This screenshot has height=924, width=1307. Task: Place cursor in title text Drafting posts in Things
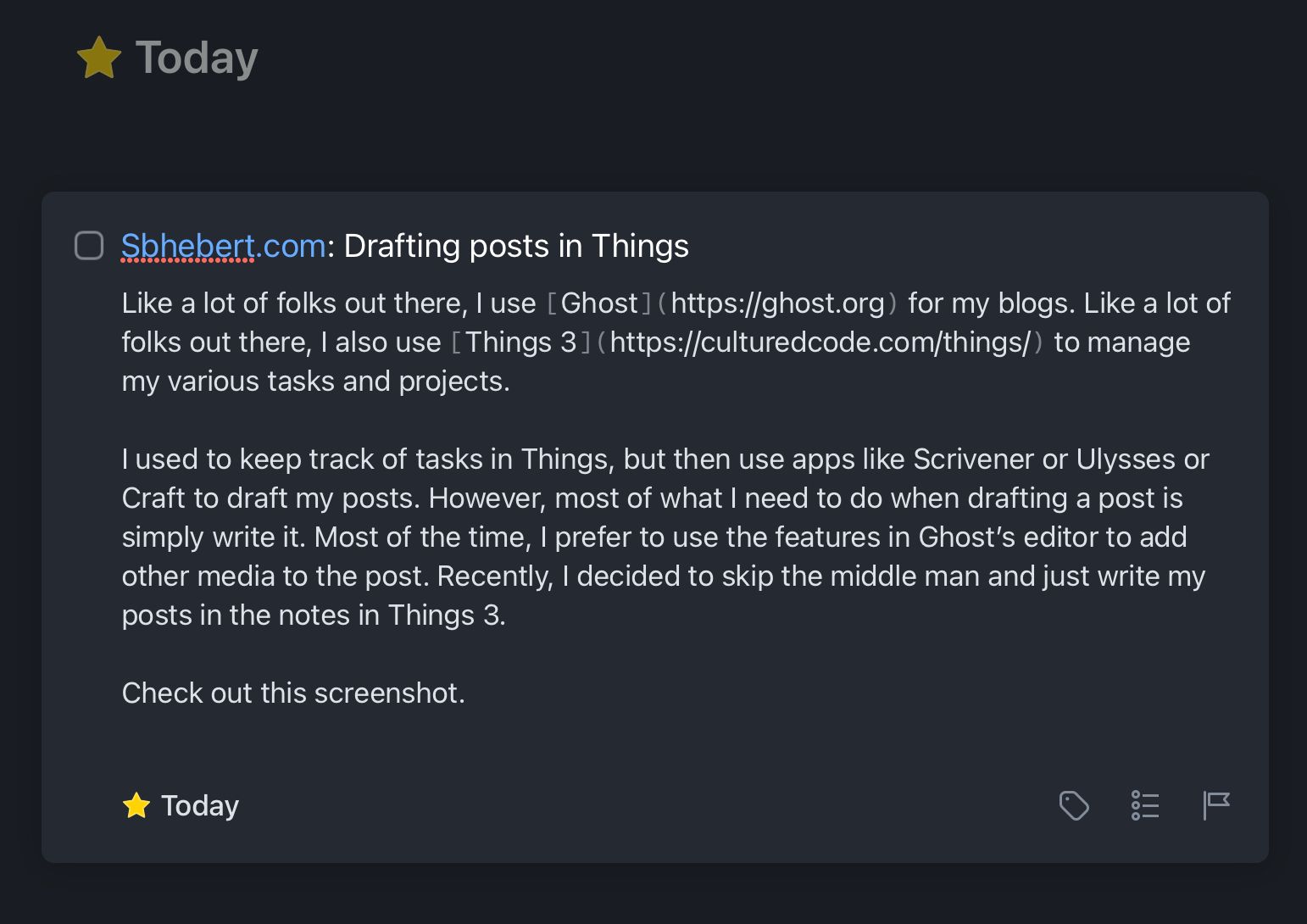[516, 246]
